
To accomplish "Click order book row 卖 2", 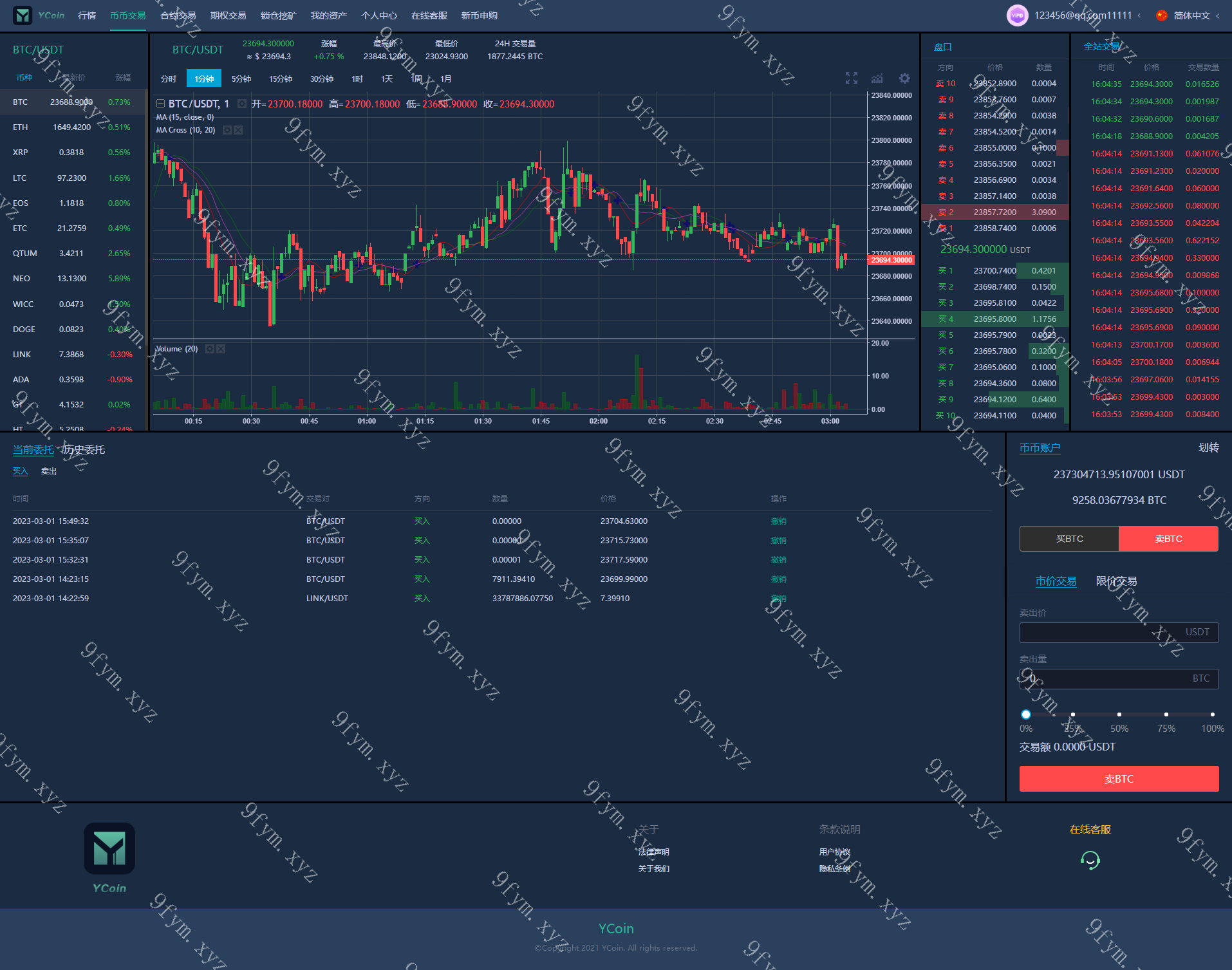I will click(995, 212).
